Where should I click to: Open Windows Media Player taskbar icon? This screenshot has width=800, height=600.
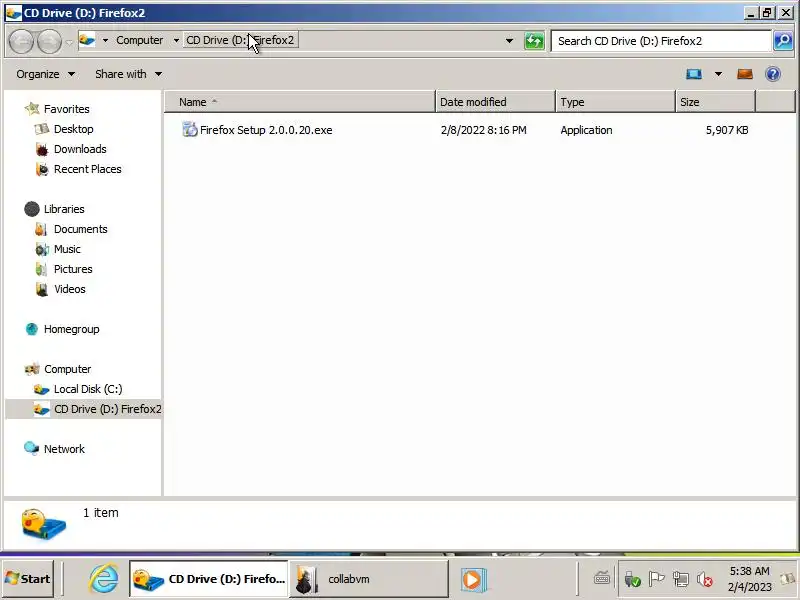point(474,580)
